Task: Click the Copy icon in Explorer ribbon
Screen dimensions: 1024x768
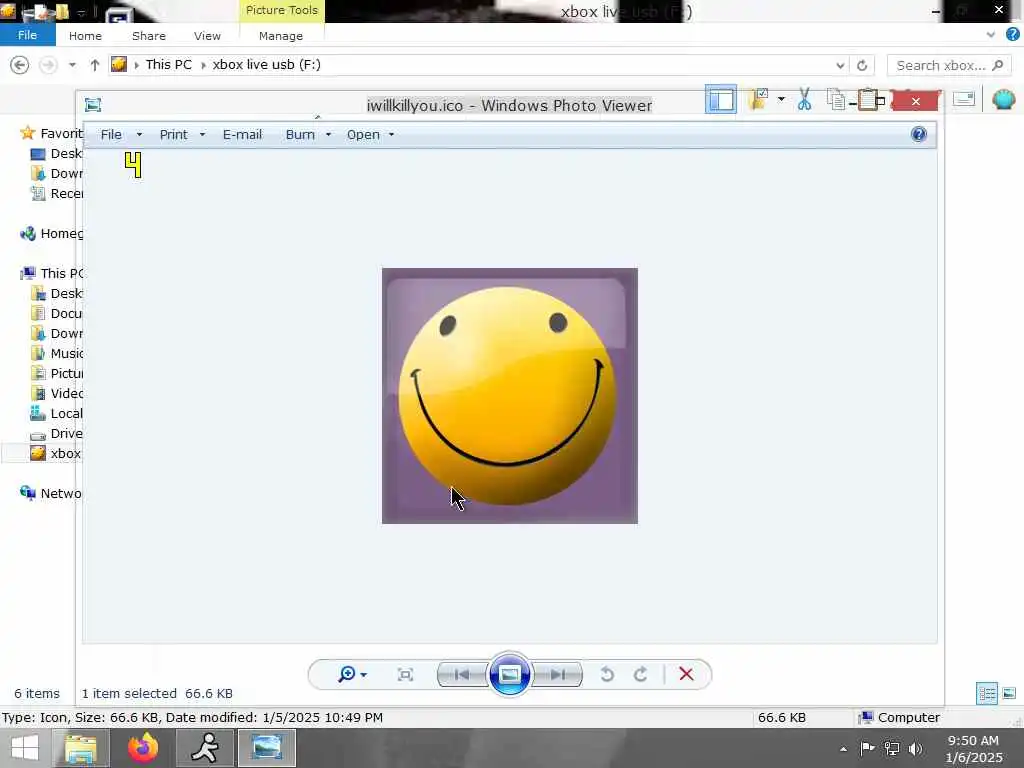Action: point(836,100)
